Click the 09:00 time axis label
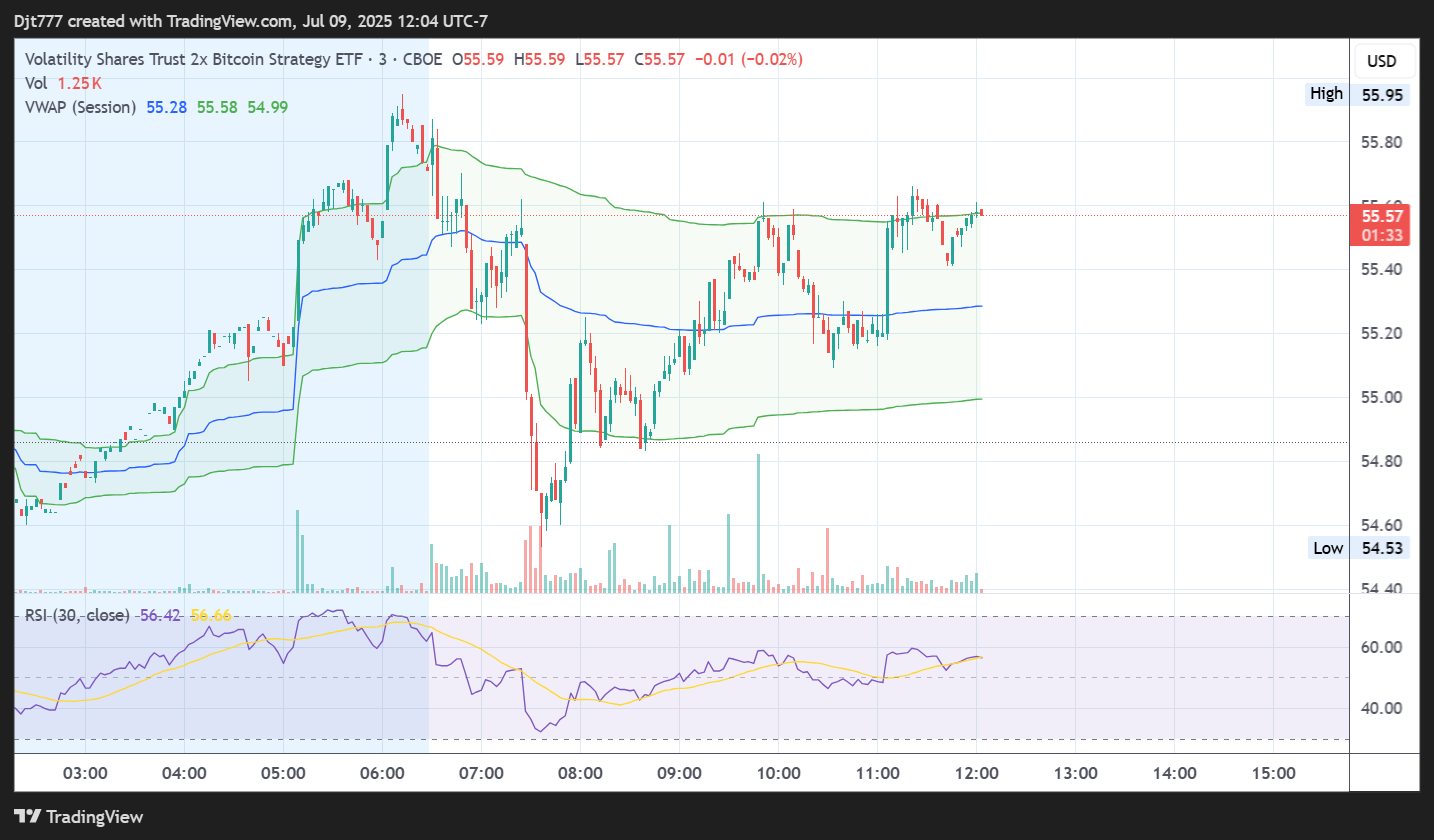The width and height of the screenshot is (1434, 840). pyautogui.click(x=680, y=773)
